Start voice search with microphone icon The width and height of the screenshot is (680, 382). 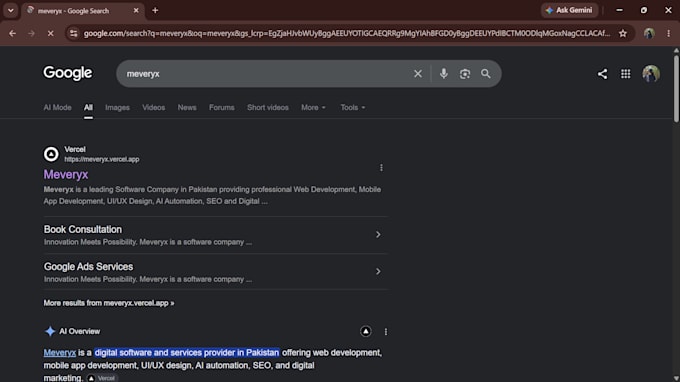pos(443,74)
